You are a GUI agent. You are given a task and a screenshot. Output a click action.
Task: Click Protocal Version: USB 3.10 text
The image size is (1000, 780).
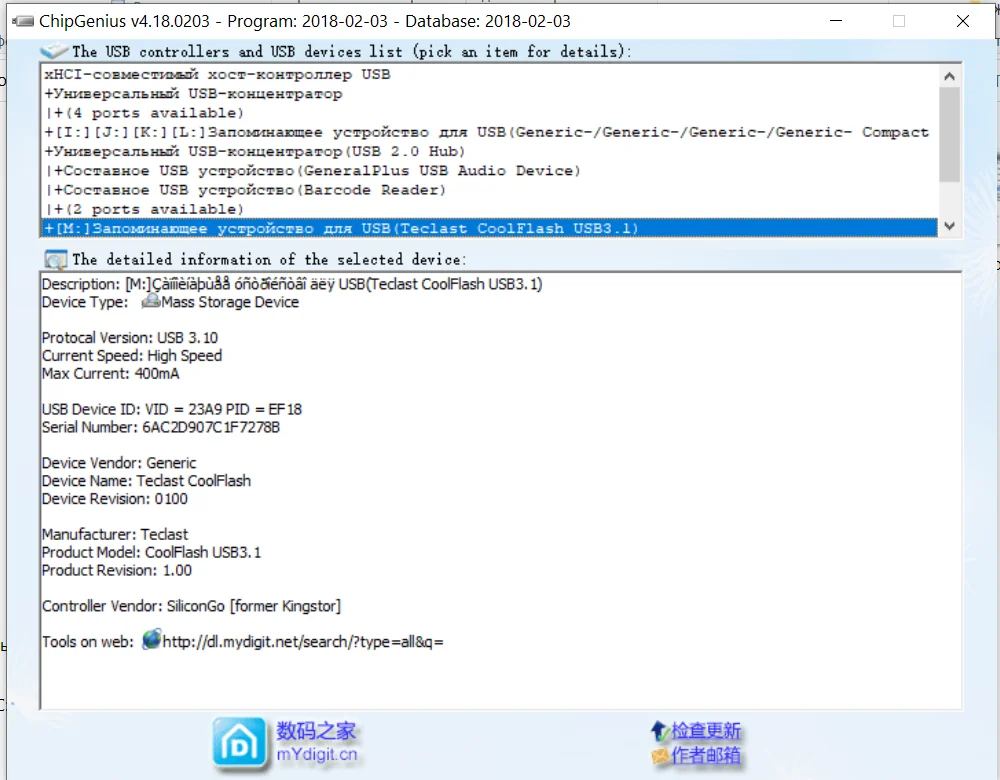[x=130, y=337]
